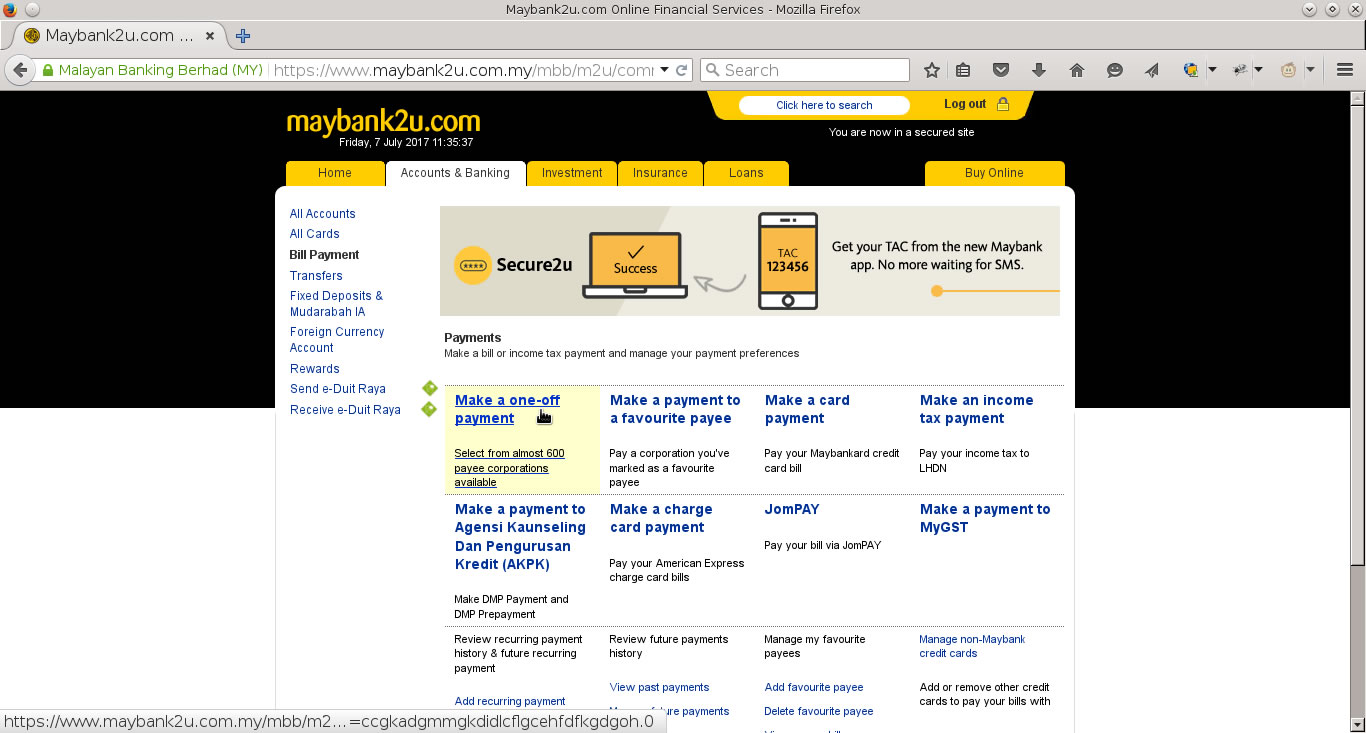
Task: Open Receive e-Duit Raya link
Action: click(x=345, y=410)
